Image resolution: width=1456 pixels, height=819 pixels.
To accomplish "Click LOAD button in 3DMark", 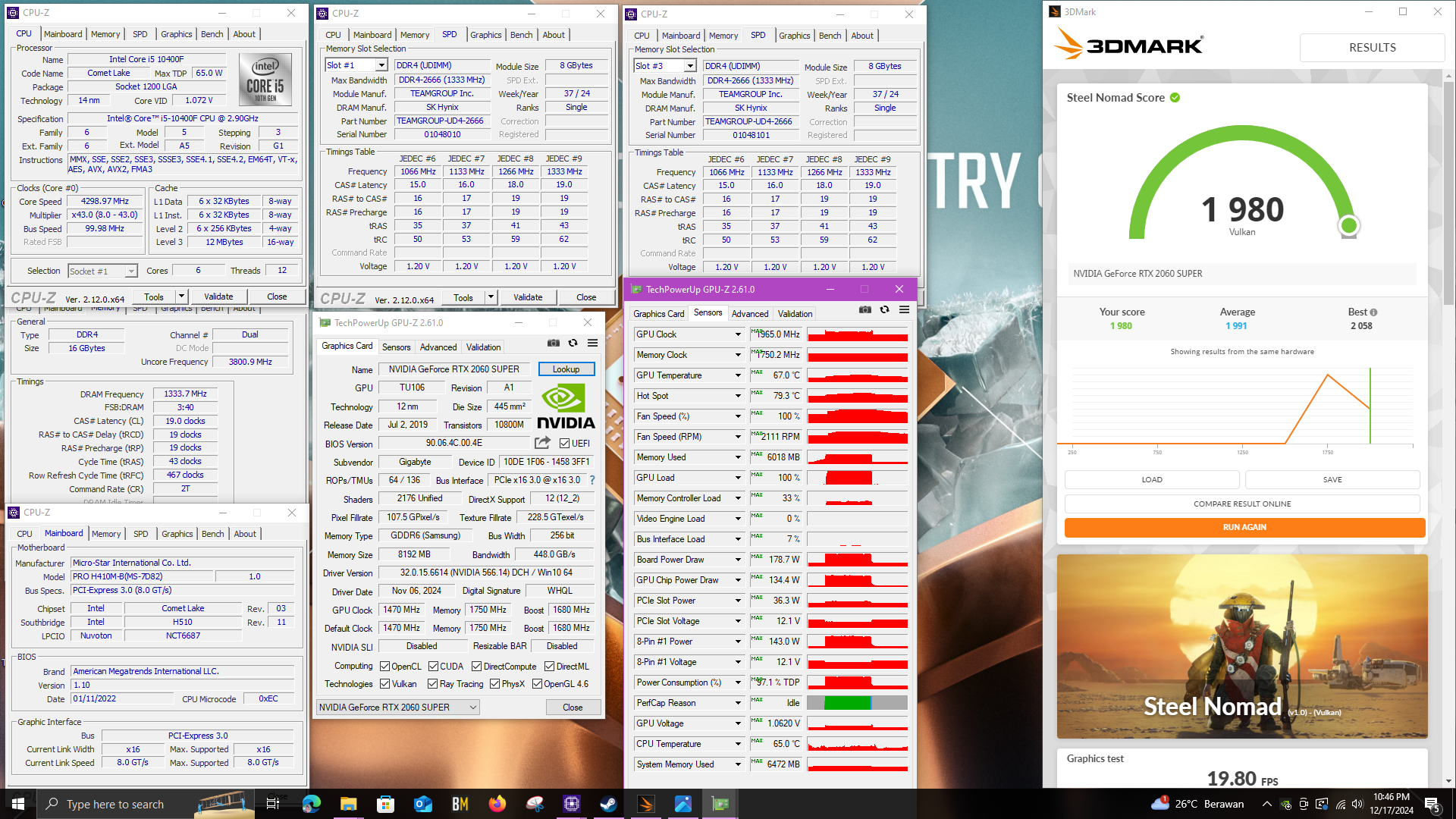I will pos(1152,479).
